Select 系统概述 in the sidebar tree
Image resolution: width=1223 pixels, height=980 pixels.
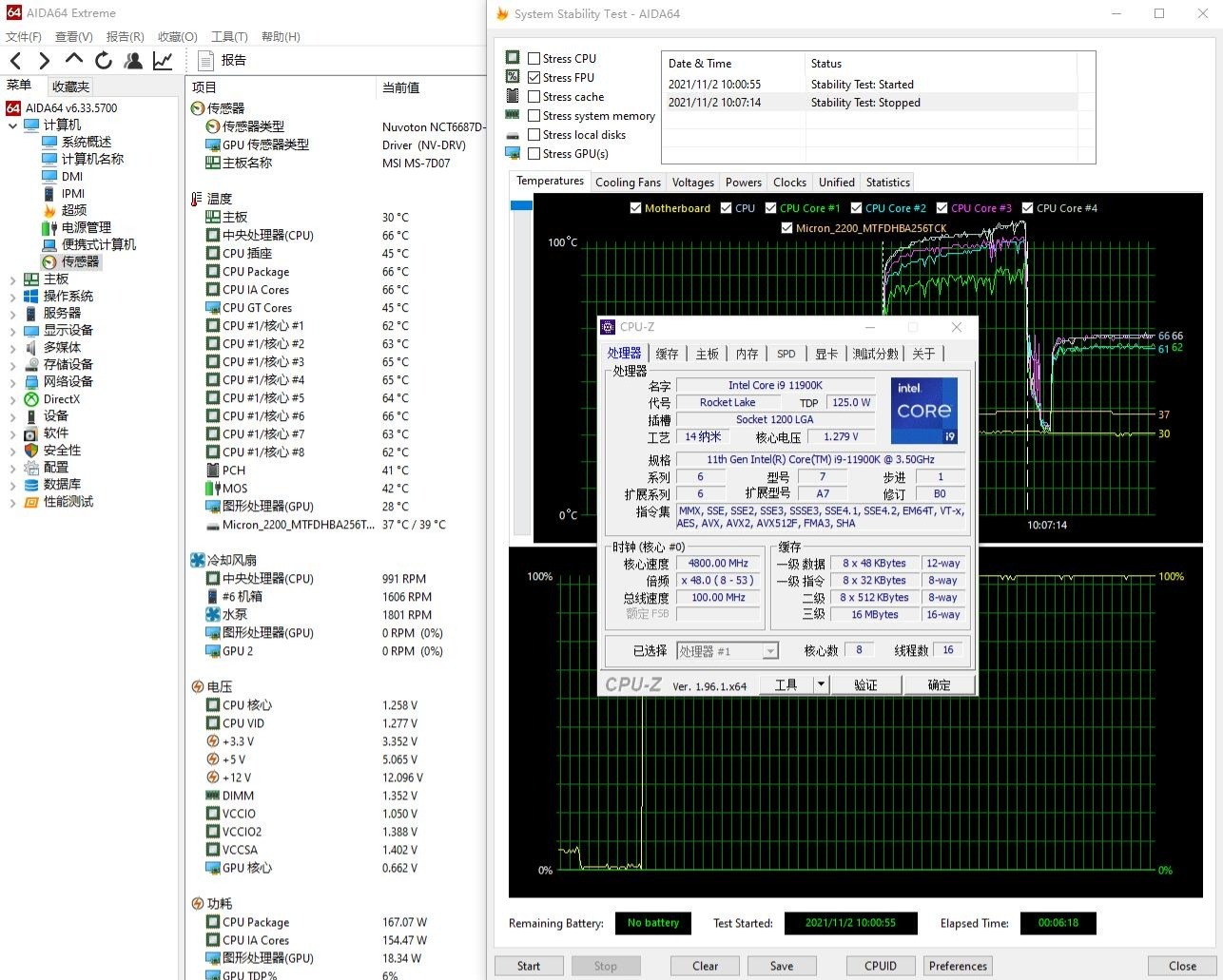click(86, 142)
